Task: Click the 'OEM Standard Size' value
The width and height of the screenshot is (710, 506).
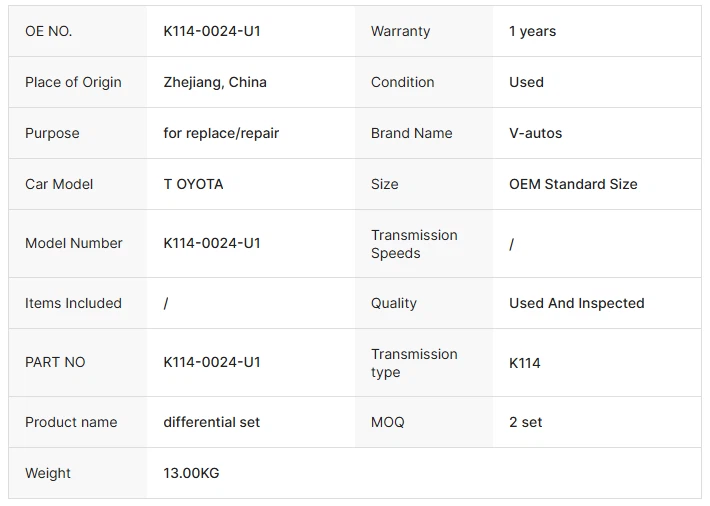Action: pyautogui.click(x=573, y=184)
